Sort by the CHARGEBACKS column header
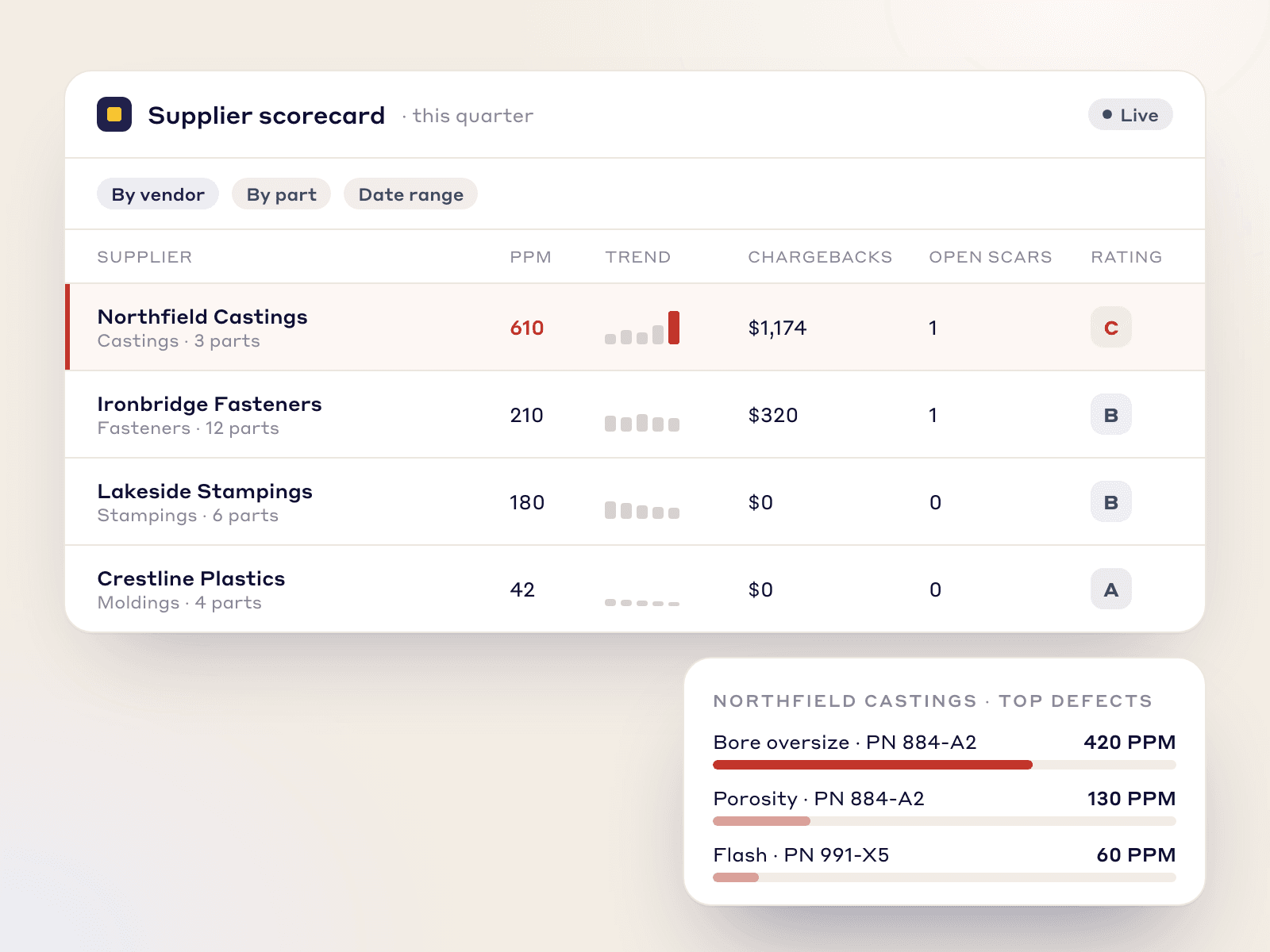Image resolution: width=1270 pixels, height=952 pixels. tap(820, 257)
